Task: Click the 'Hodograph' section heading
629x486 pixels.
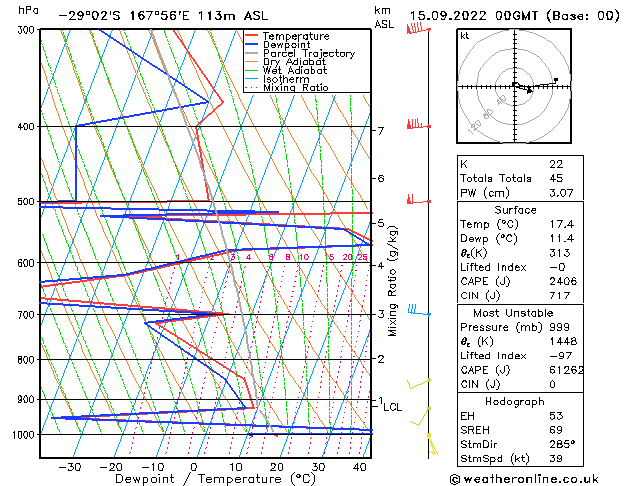Action: (x=515, y=402)
